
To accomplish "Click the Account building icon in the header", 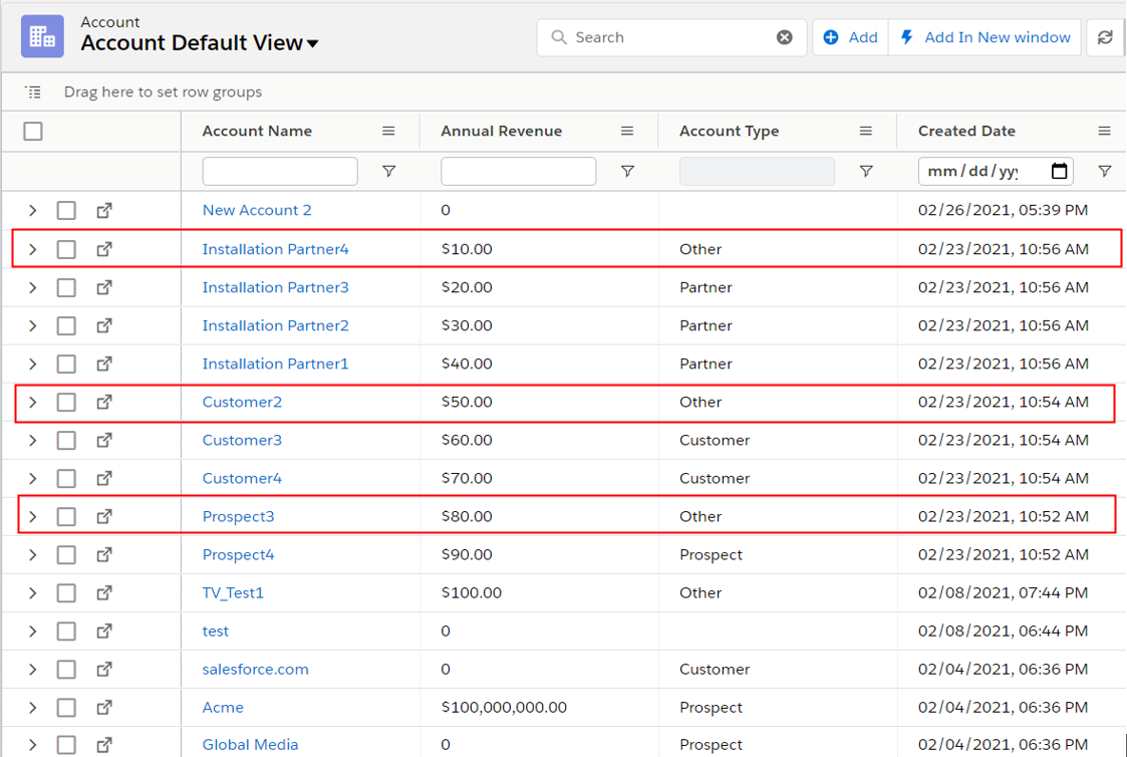I will pos(43,36).
